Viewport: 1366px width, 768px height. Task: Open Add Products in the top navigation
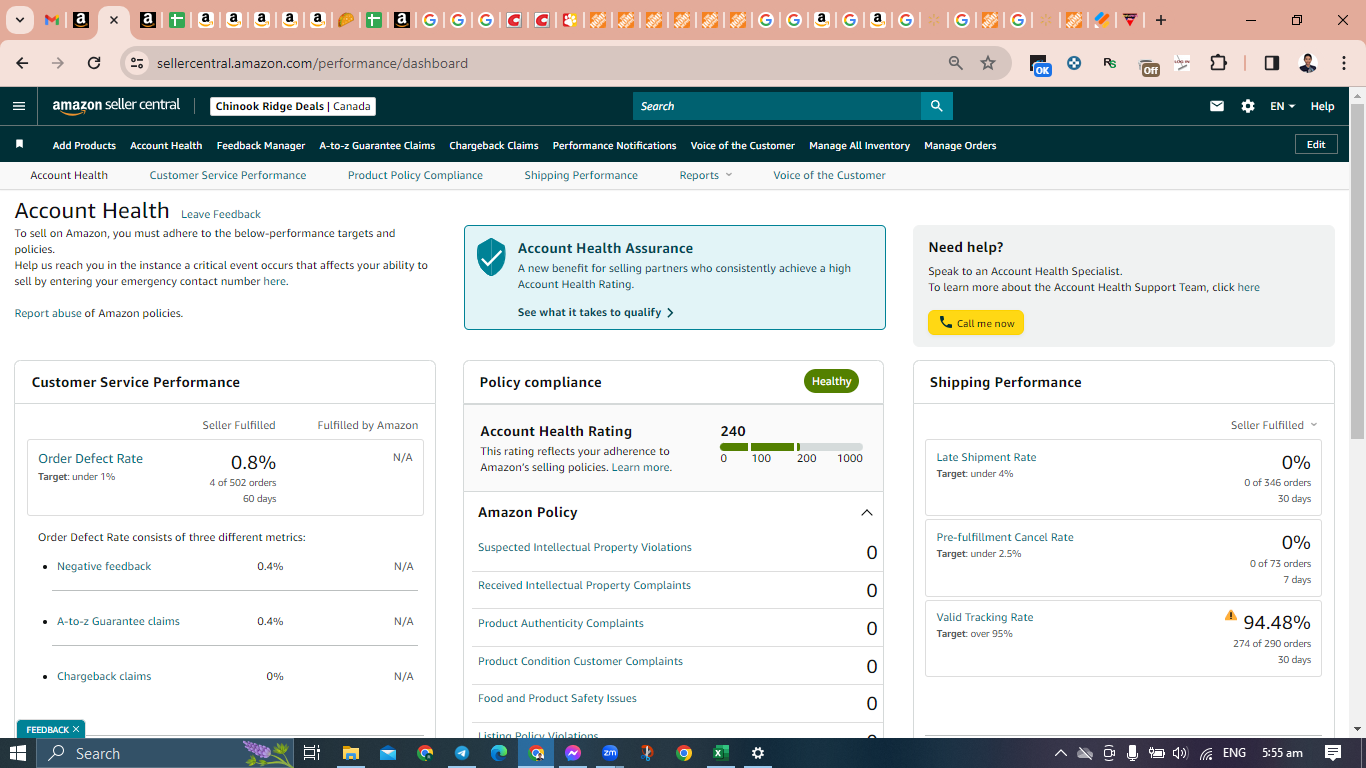[84, 145]
